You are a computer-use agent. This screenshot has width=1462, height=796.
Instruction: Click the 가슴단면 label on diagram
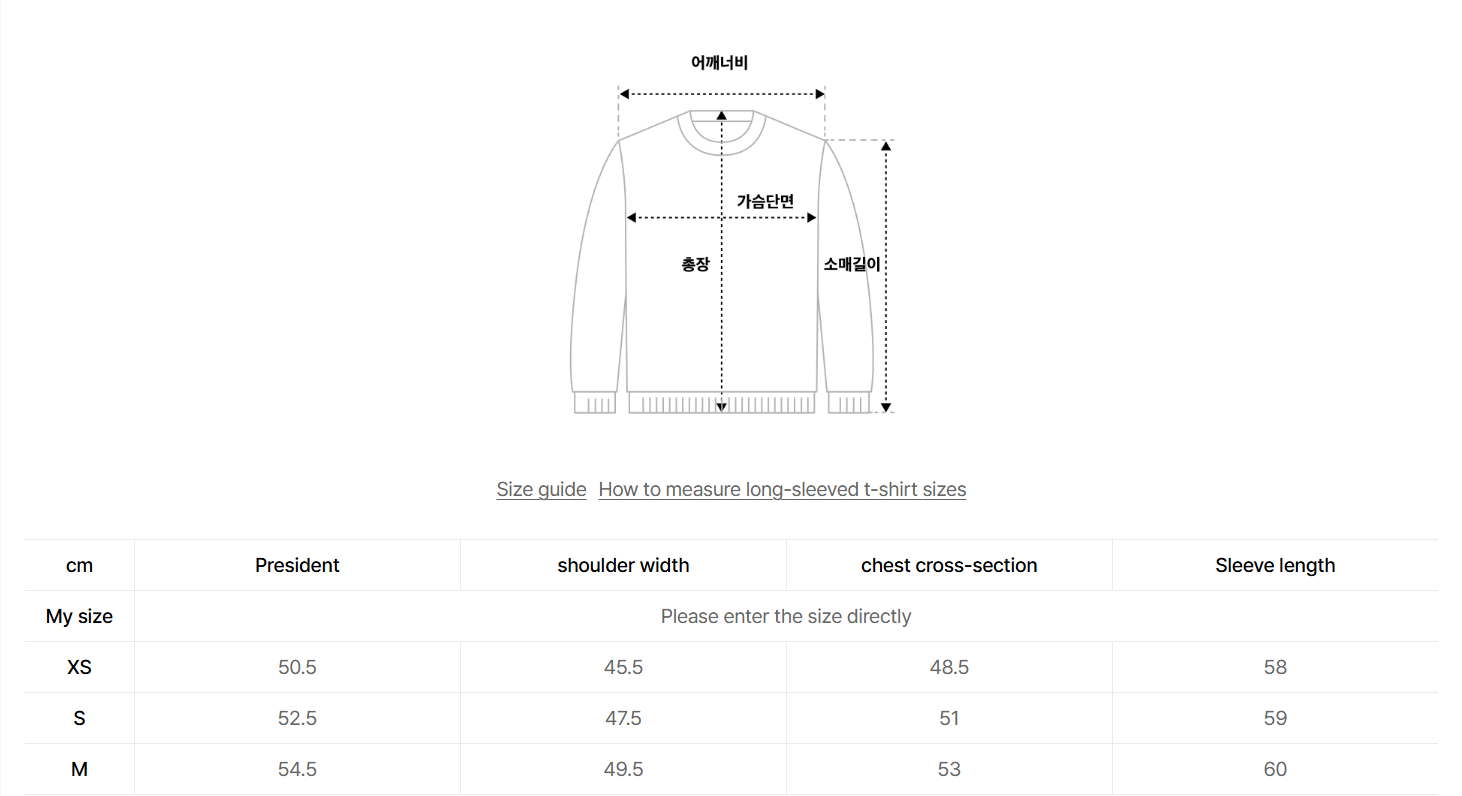765,201
